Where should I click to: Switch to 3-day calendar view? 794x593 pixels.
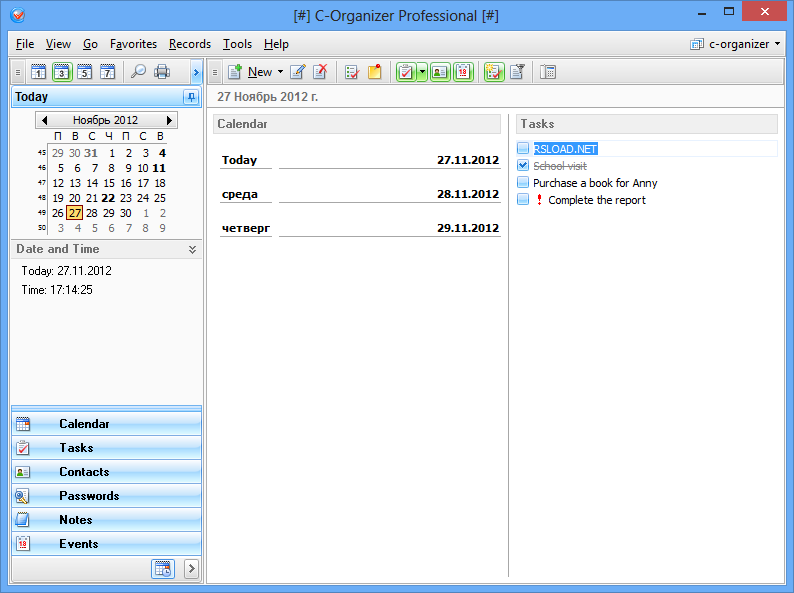point(62,72)
